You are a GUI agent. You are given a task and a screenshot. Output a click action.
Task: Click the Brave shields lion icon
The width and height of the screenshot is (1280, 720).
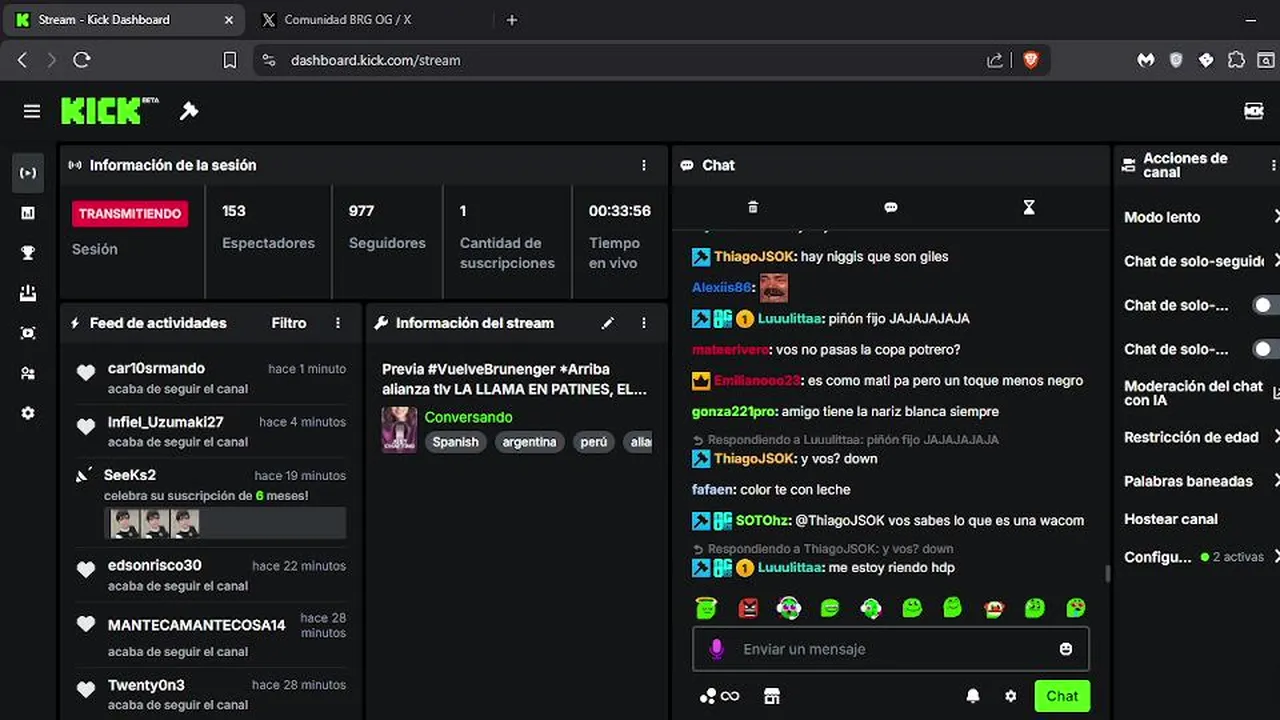[1031, 60]
